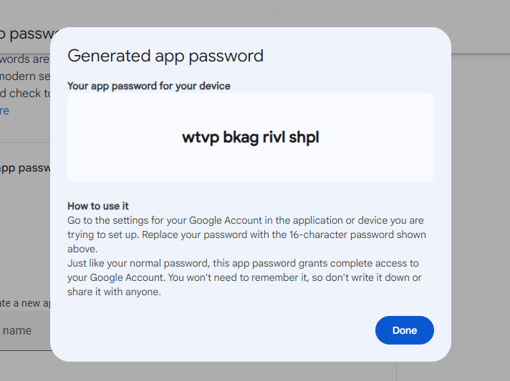Click the dimmed 'modern se' text behind dialog
The image size is (510, 381).
[25, 76]
